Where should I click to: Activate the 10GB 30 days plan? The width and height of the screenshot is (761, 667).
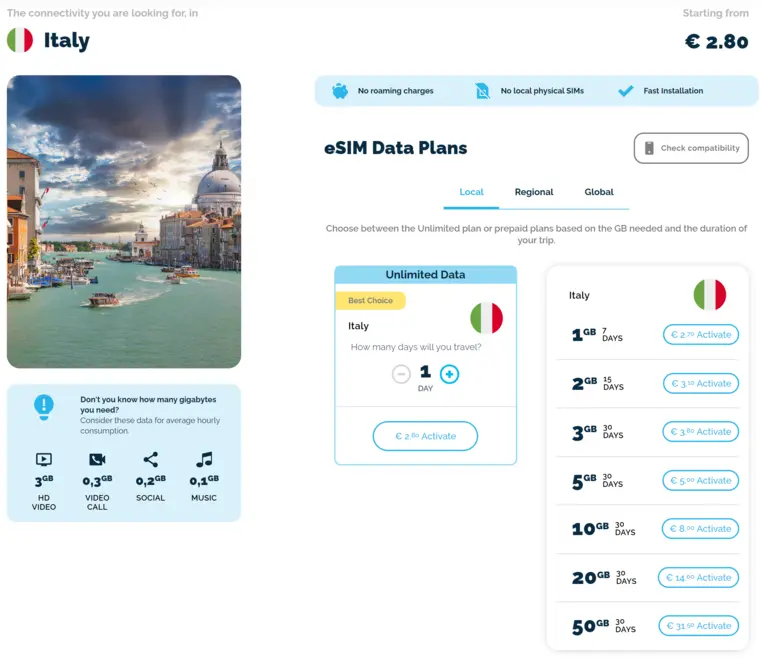700,529
